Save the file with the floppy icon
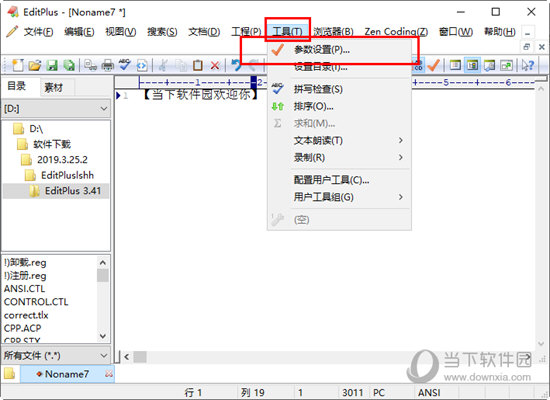This screenshot has height=400, width=550. point(52,65)
